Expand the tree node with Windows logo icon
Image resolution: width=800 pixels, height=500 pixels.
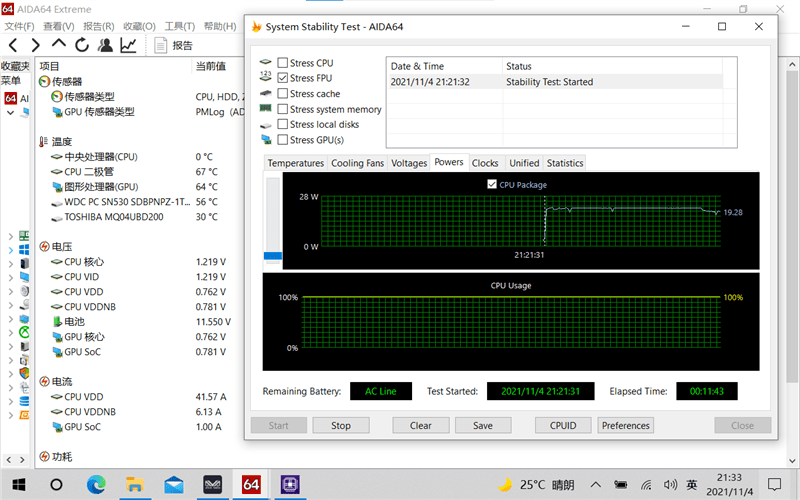(x=11, y=250)
